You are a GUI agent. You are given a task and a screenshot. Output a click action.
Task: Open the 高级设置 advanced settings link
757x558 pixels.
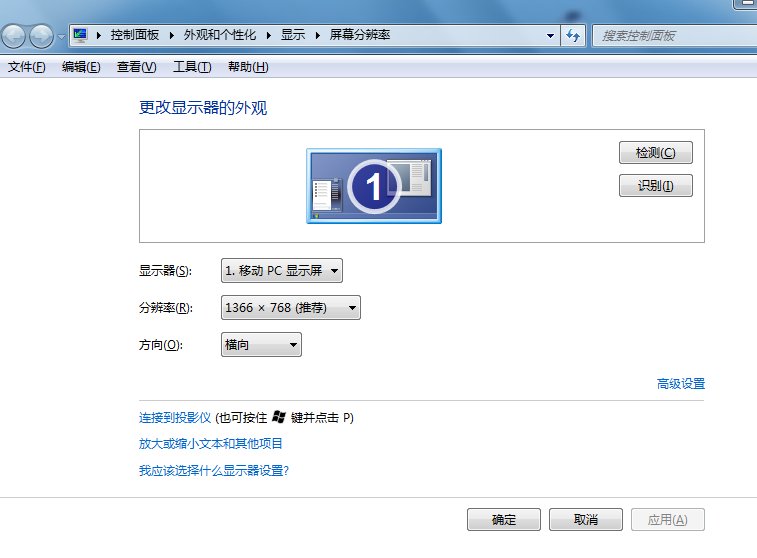(680, 384)
